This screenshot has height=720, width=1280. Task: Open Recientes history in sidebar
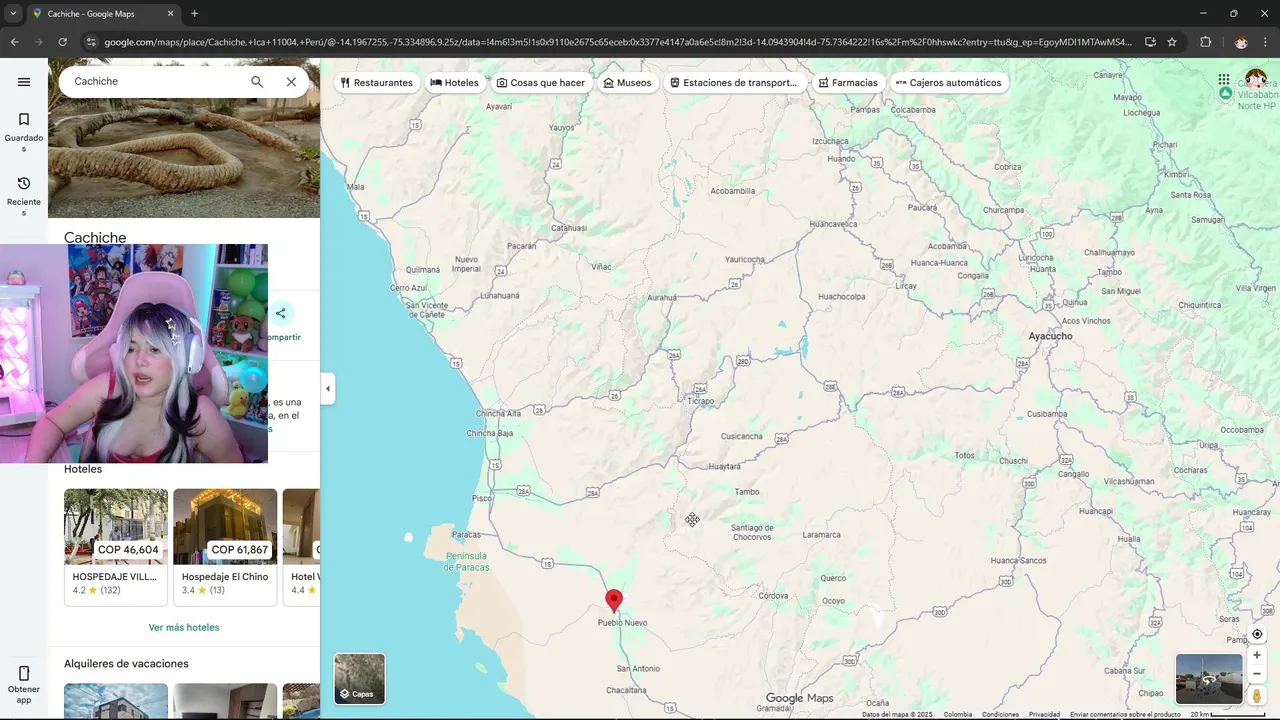[x=24, y=195]
